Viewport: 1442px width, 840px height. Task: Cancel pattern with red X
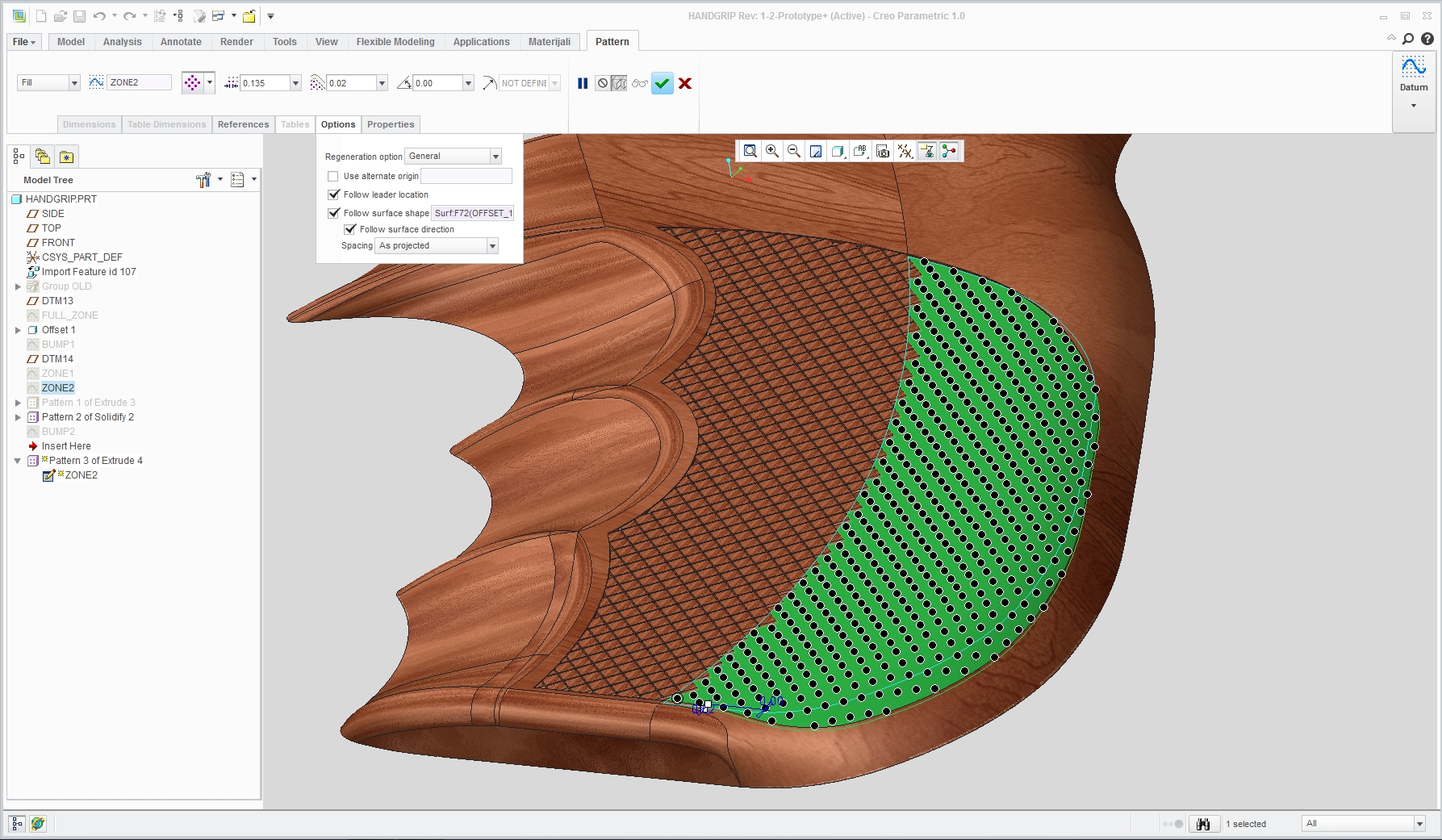685,83
